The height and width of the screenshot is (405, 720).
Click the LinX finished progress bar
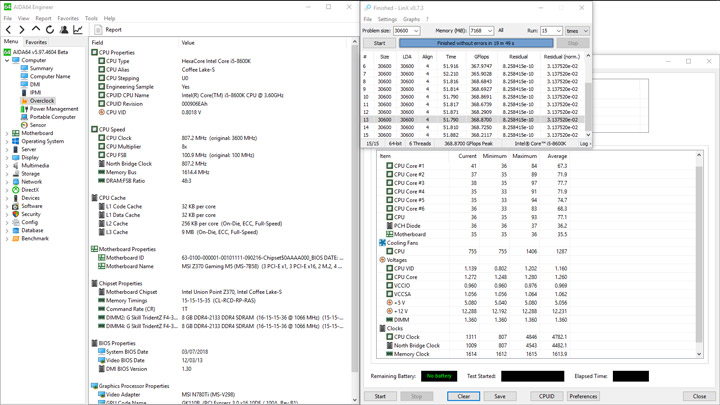[476, 43]
